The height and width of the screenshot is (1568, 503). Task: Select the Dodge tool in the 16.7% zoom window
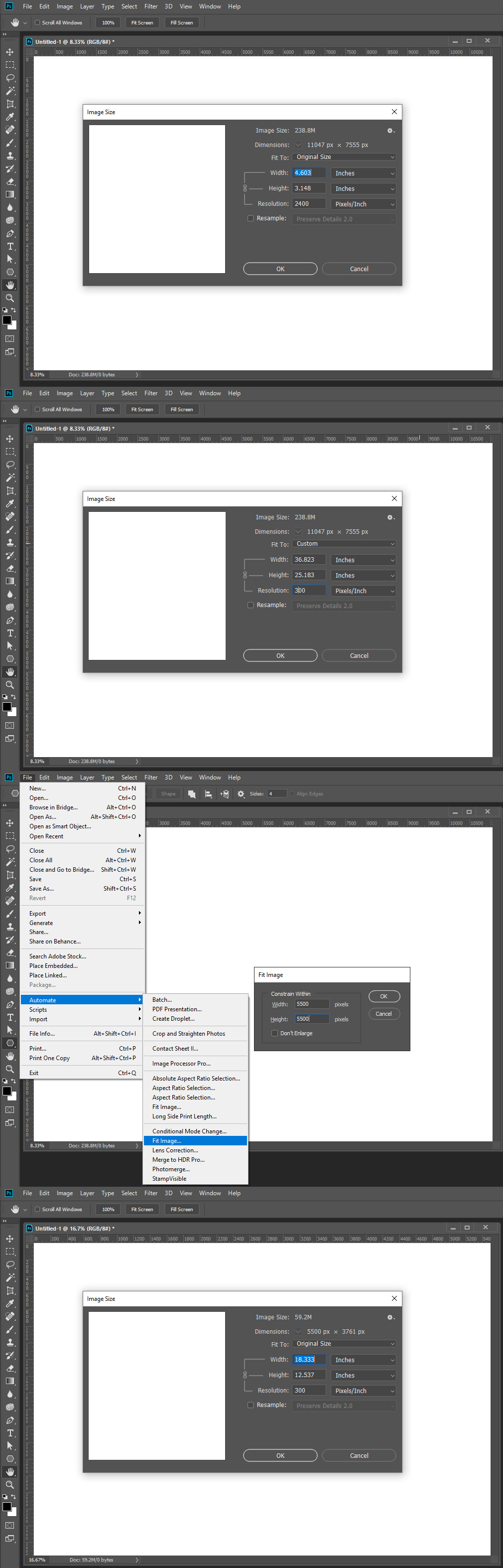(10, 1407)
